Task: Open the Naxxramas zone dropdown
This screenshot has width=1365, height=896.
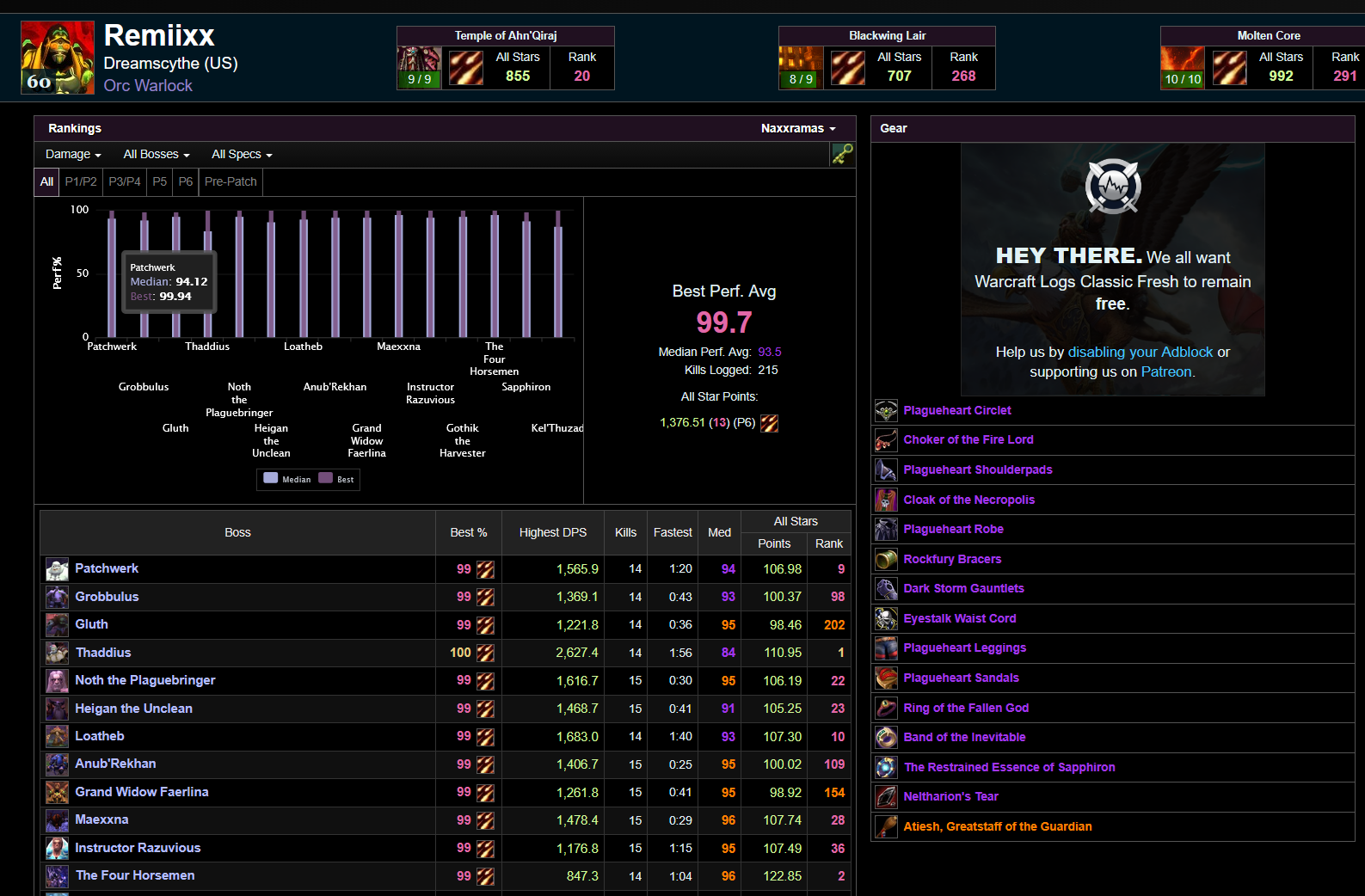Action: pos(798,128)
